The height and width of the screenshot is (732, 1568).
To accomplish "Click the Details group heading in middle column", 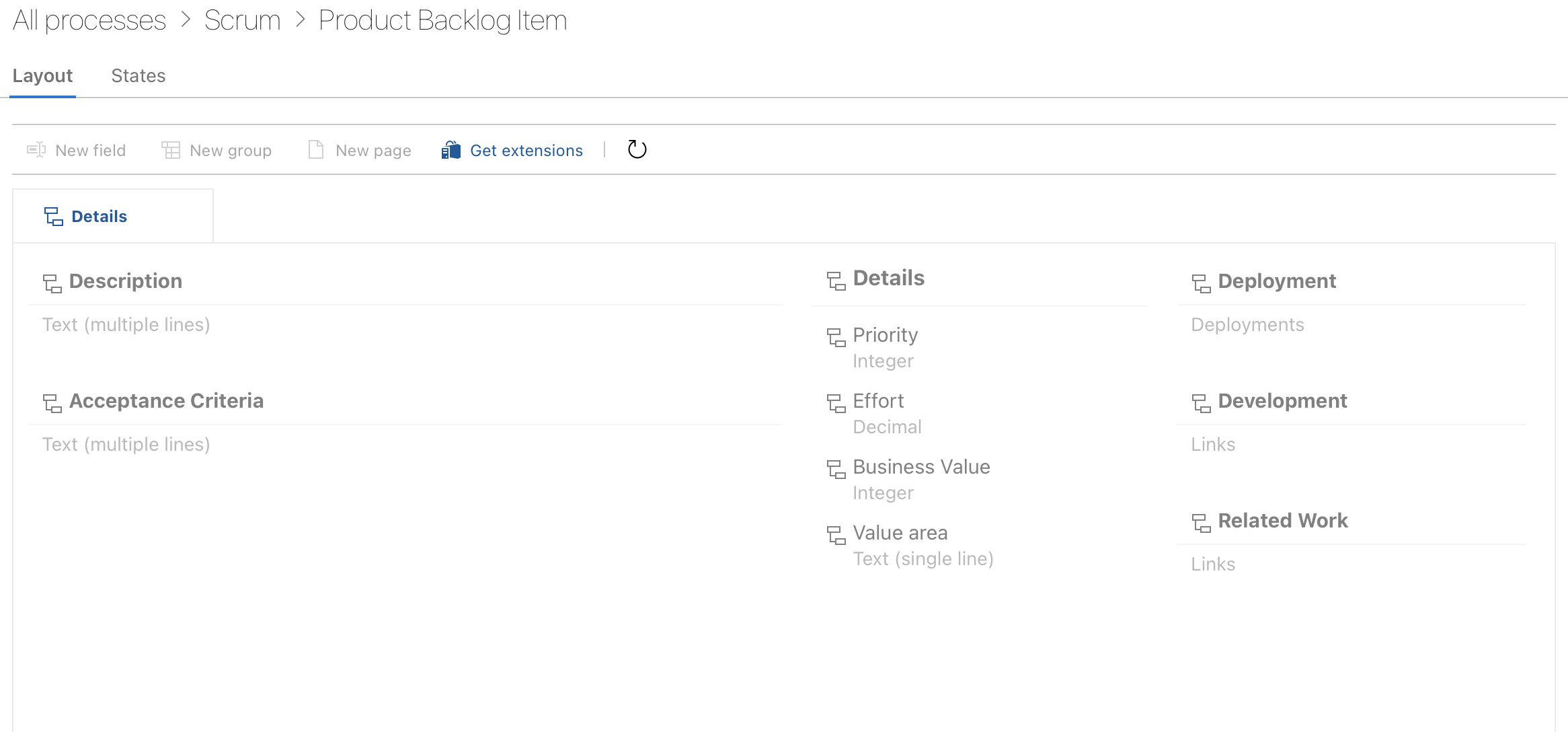I will (x=888, y=278).
